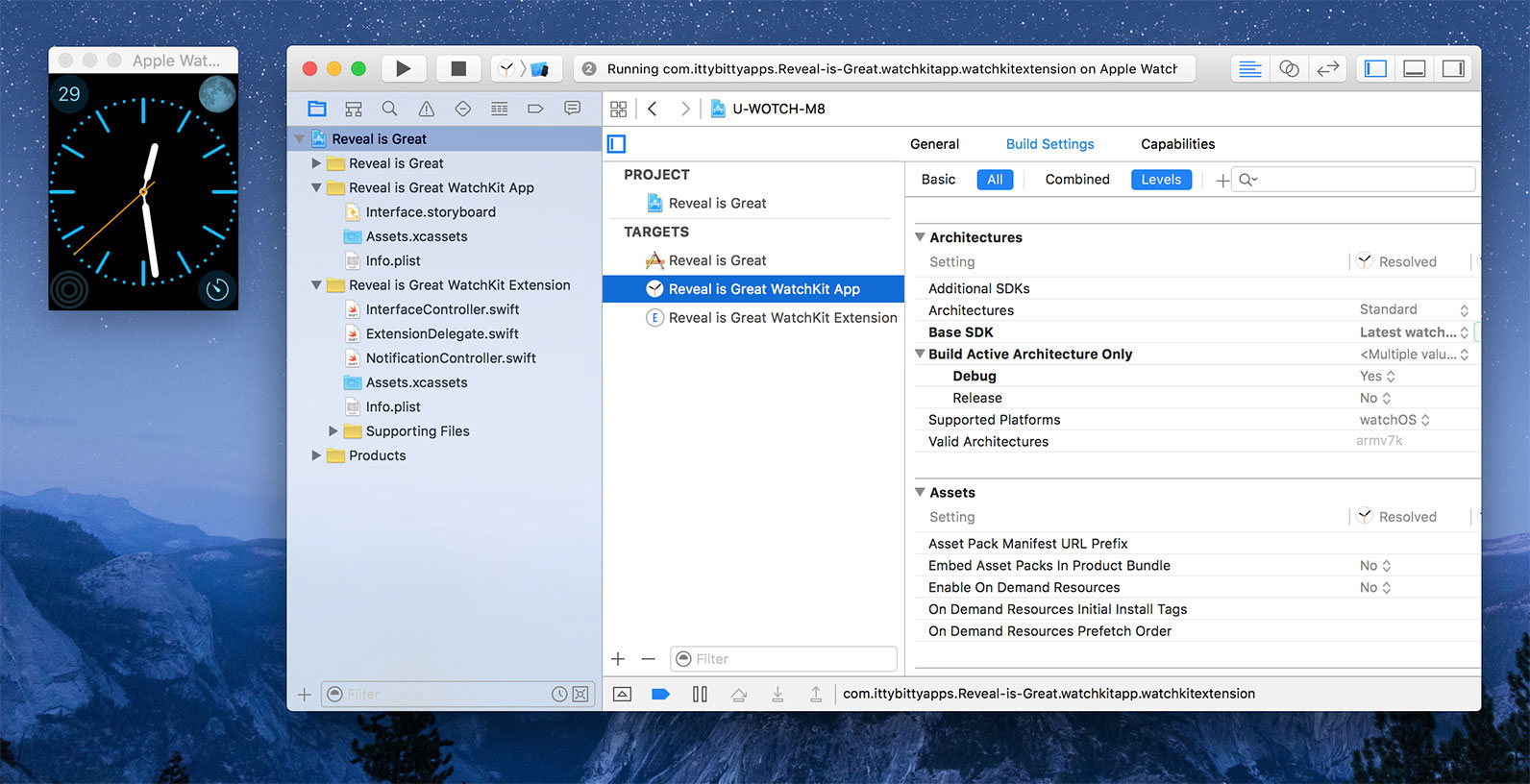Open the Base SDK dropdown
The image size is (1530, 784).
click(x=1414, y=332)
